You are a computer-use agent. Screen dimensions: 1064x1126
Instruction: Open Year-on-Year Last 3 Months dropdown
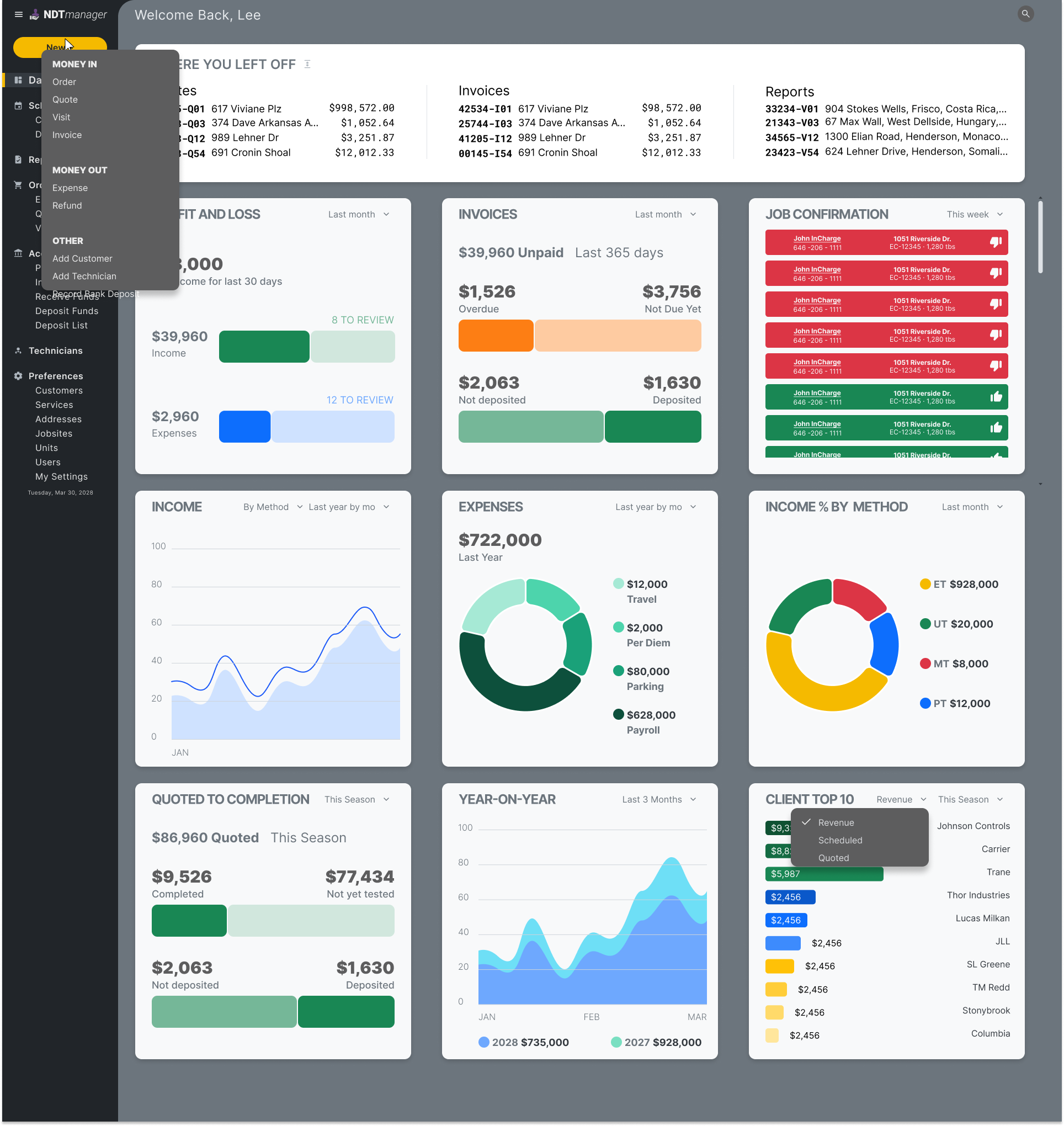click(x=658, y=799)
